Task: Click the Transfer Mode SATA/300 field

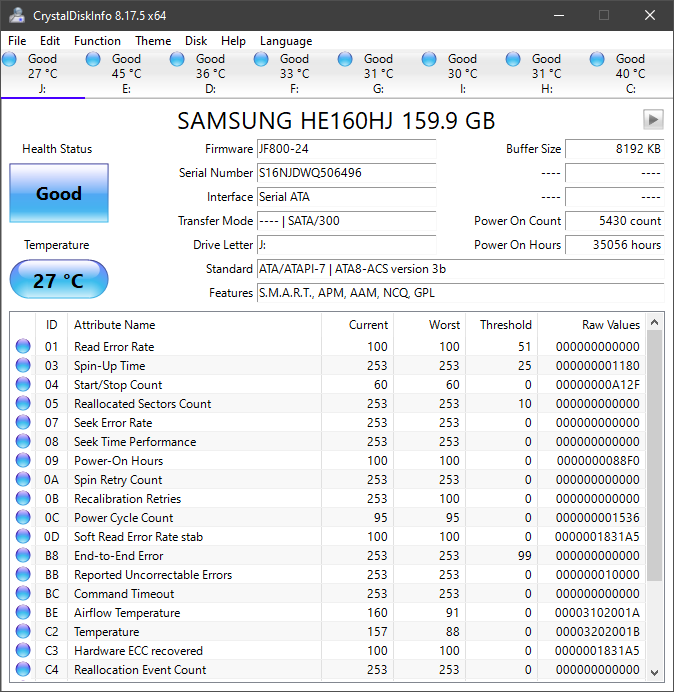Action: pyautogui.click(x=346, y=221)
